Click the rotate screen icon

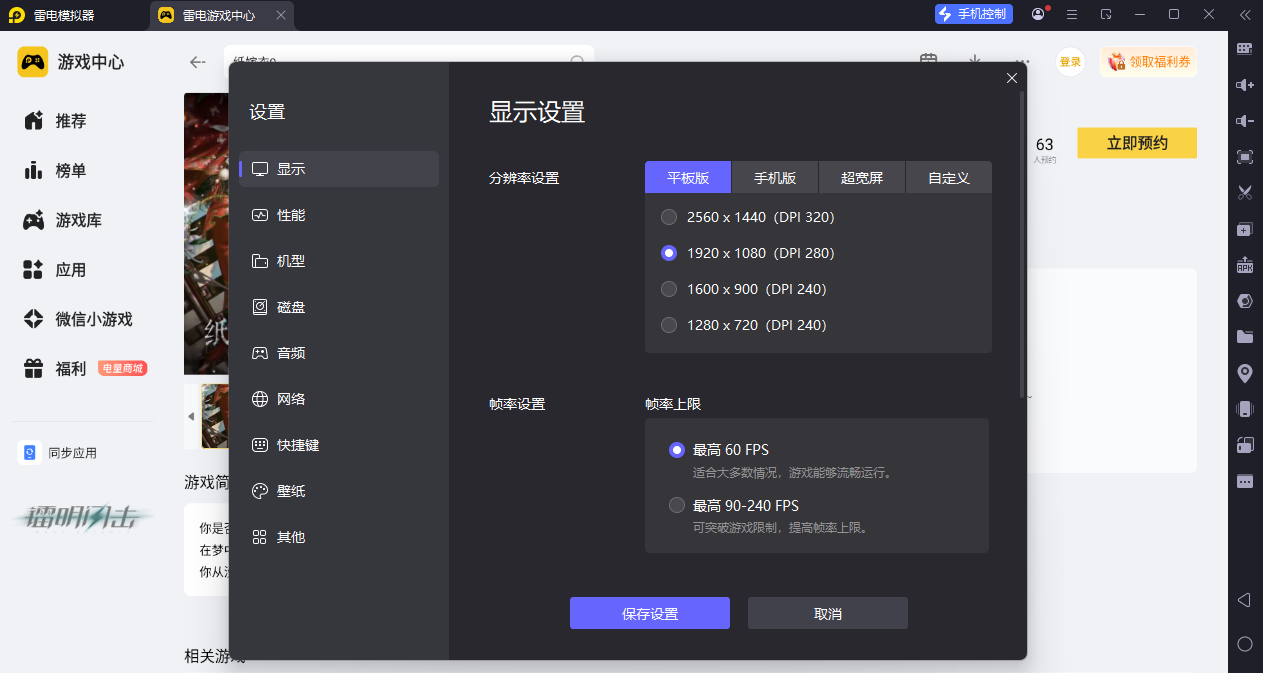click(x=1245, y=445)
